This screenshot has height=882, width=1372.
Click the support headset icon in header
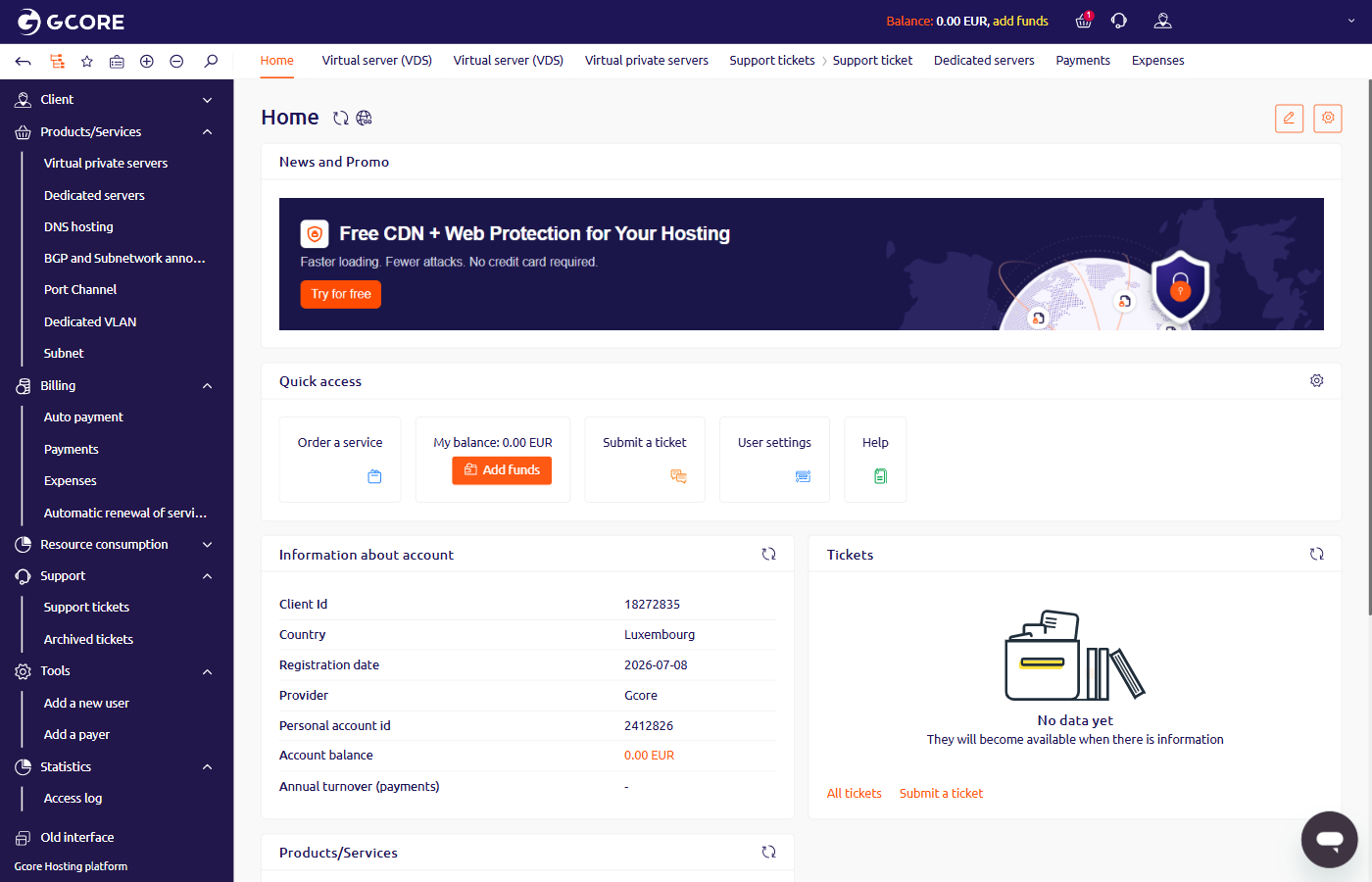pos(1119,21)
